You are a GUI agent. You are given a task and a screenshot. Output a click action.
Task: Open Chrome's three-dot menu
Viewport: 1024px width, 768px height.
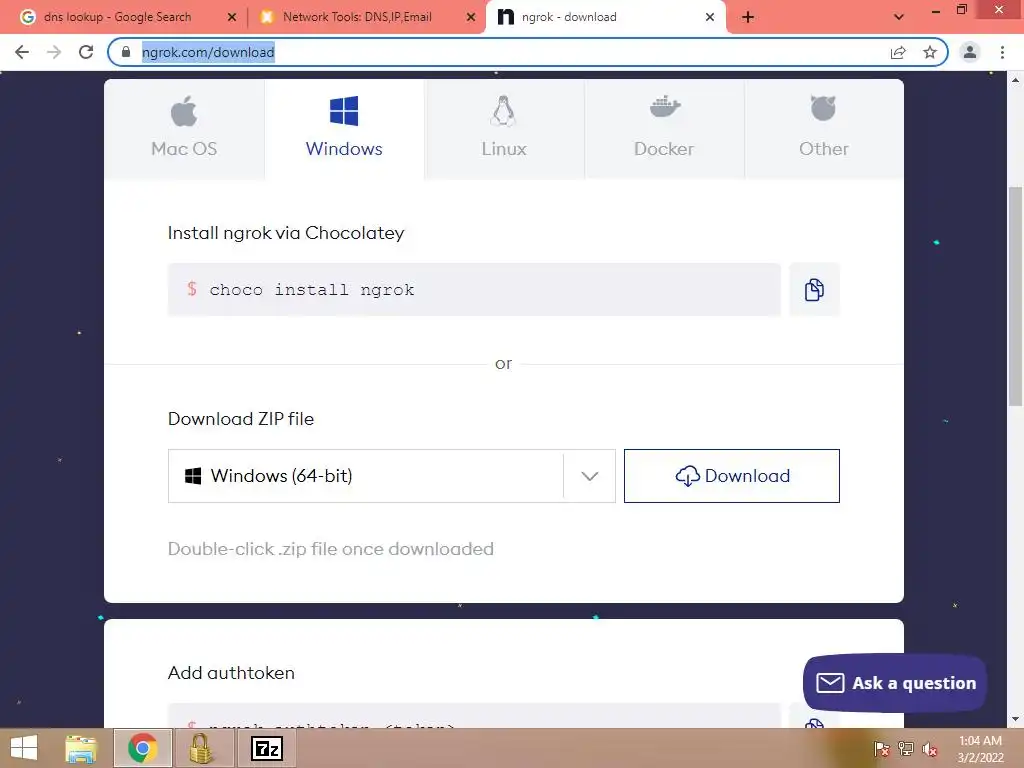point(1002,52)
